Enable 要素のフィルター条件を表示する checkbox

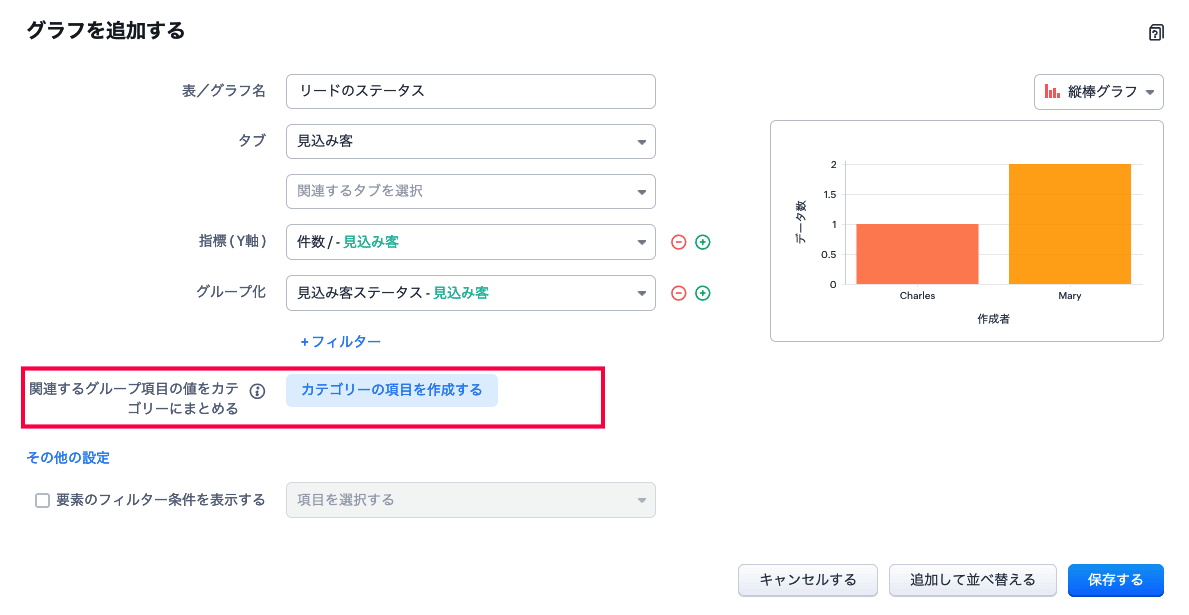42,501
